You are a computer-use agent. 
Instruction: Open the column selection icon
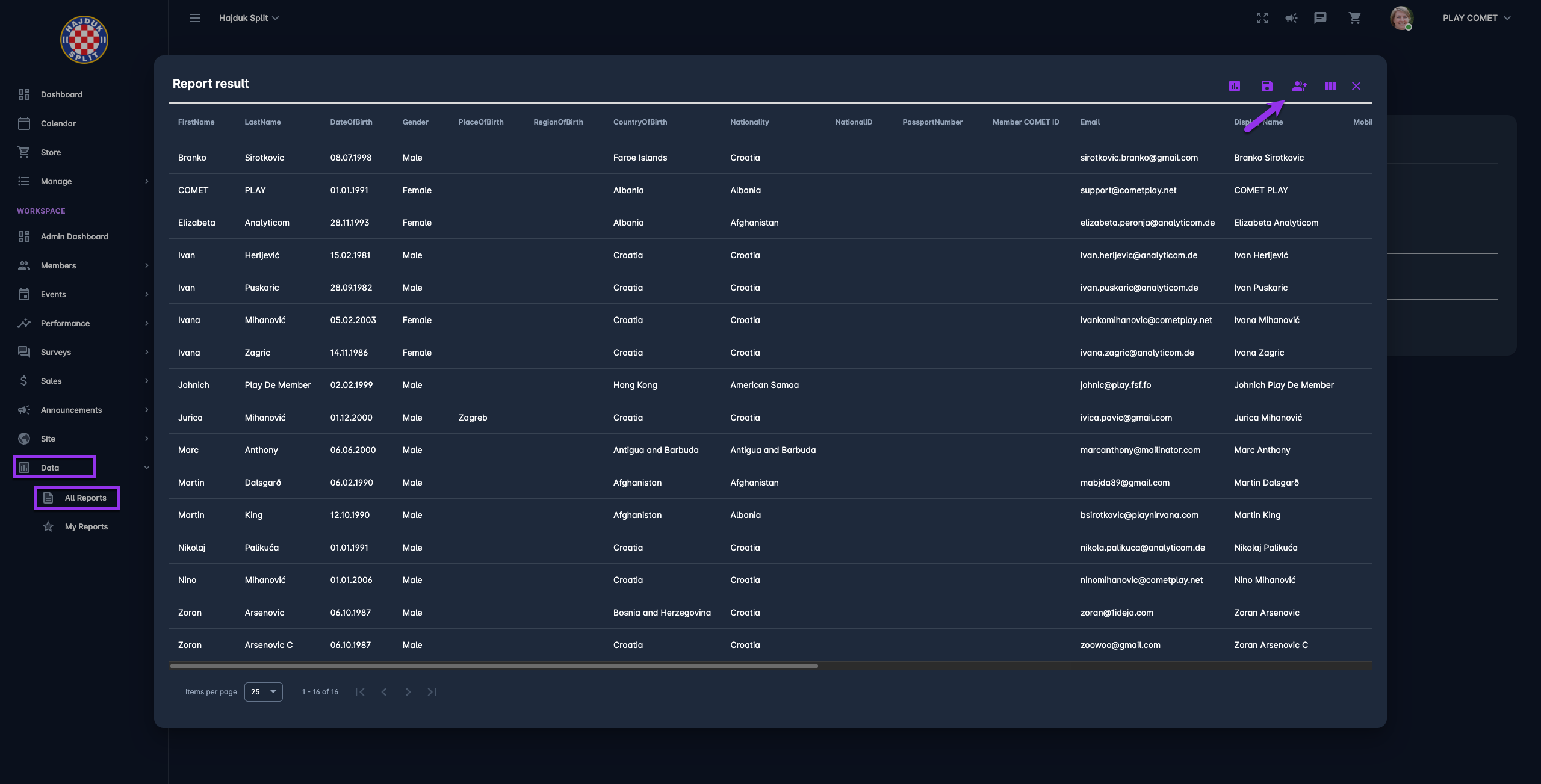tap(1330, 86)
